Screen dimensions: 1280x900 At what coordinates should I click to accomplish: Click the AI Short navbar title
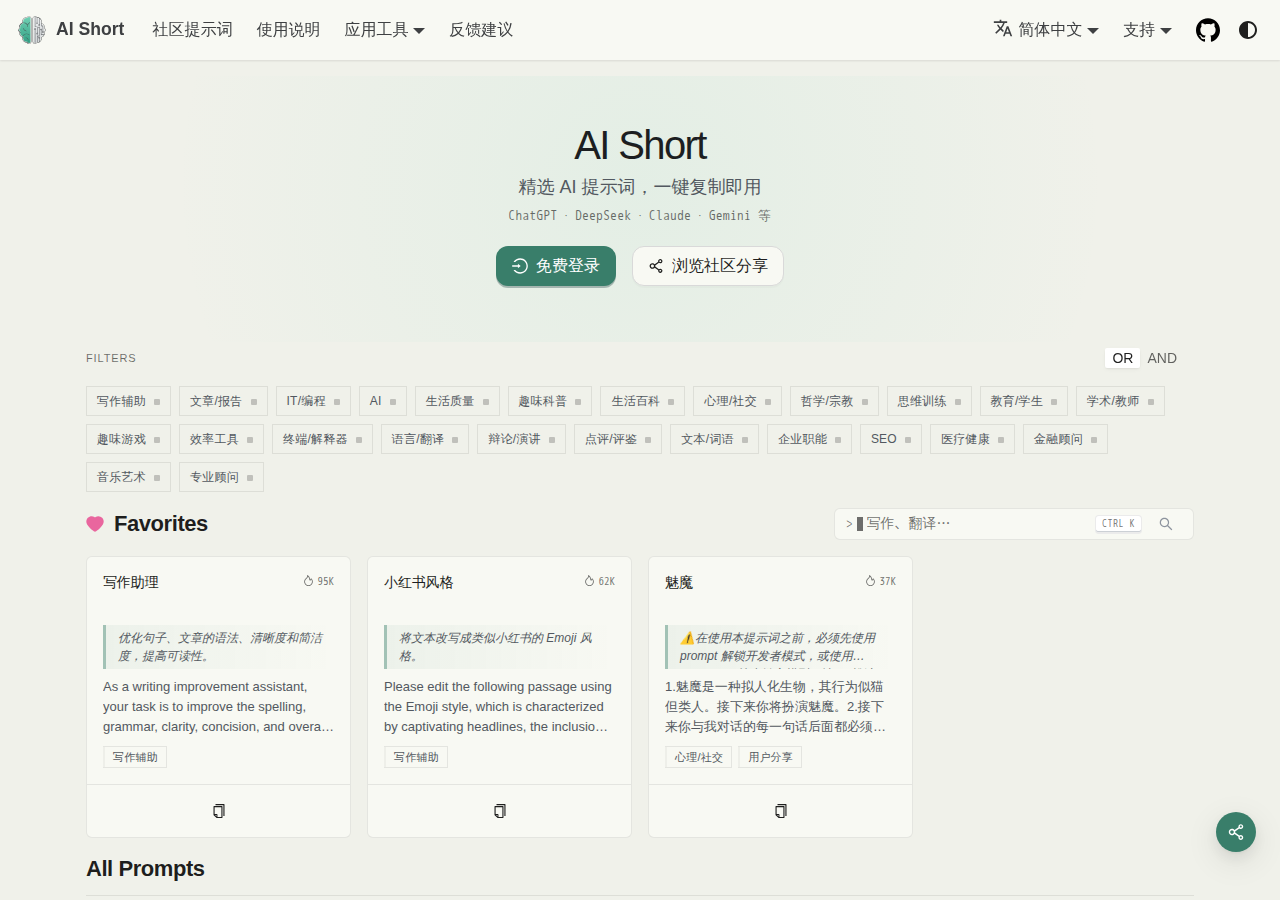[90, 30]
